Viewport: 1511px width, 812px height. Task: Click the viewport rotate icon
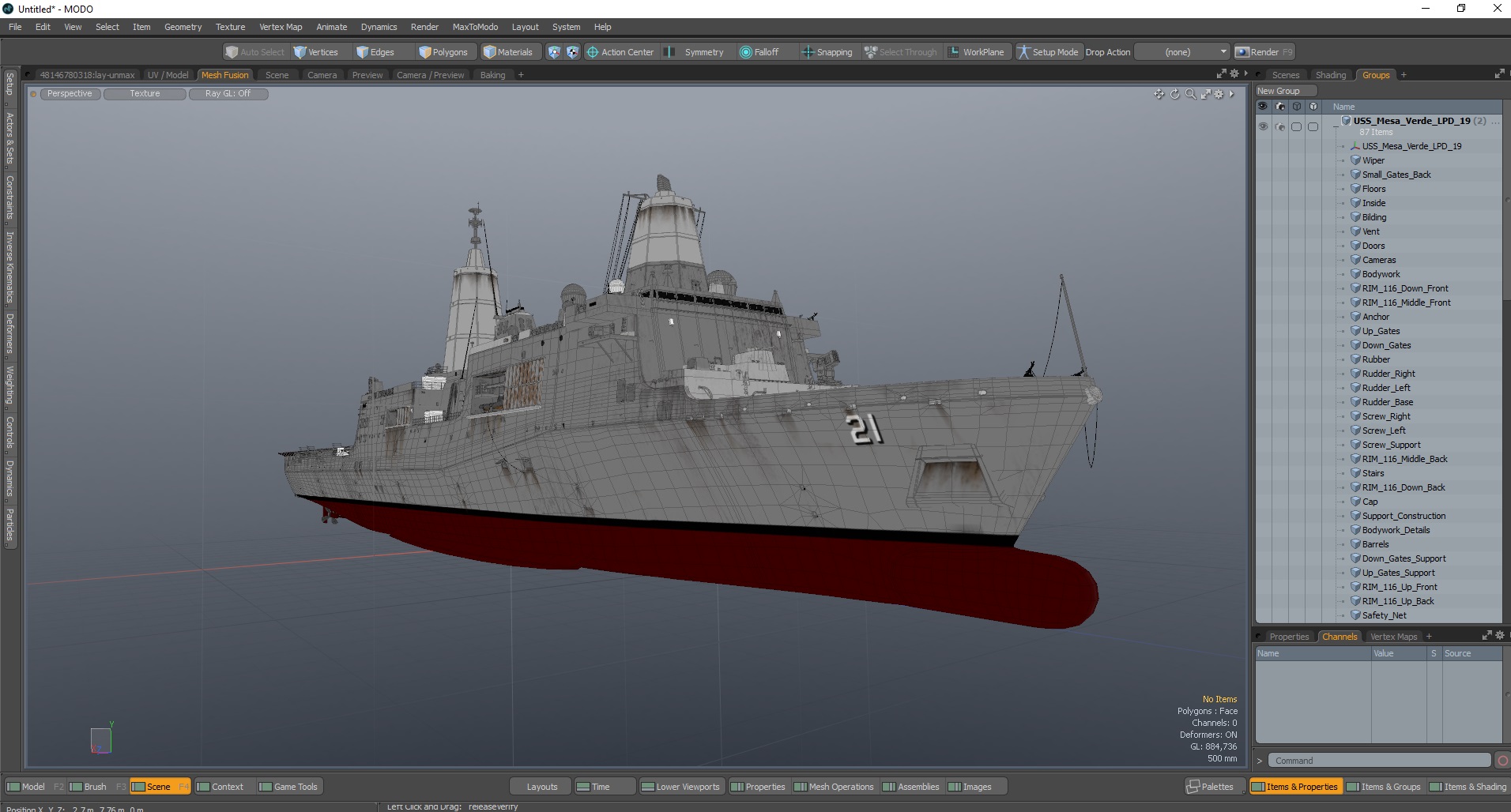(x=1174, y=94)
